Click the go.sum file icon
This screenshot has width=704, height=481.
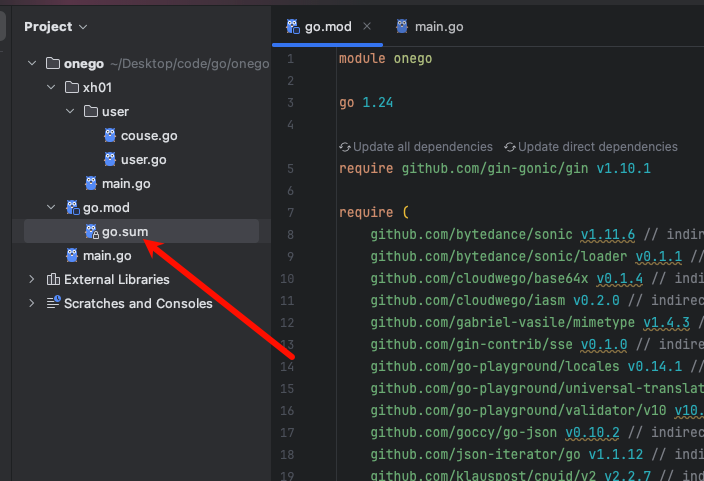pos(92,231)
